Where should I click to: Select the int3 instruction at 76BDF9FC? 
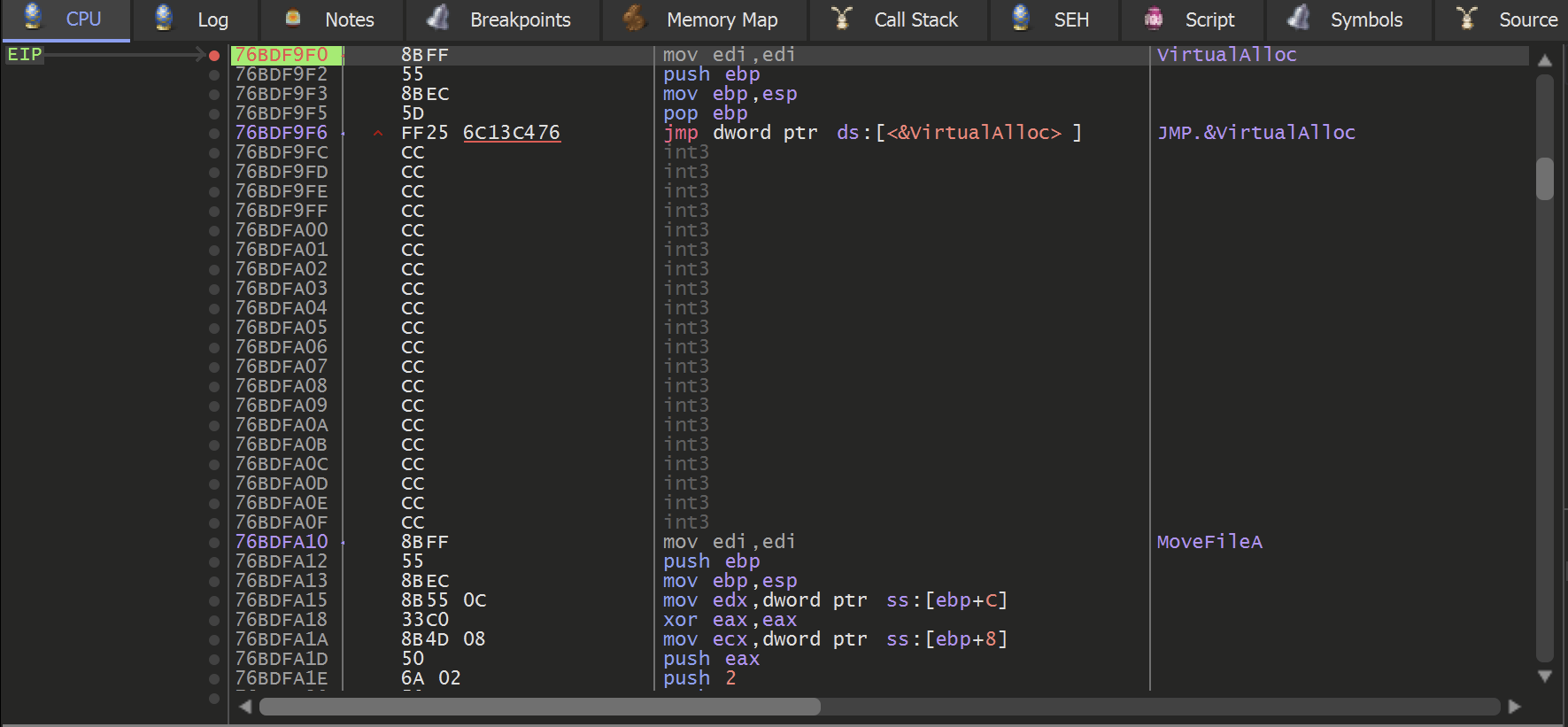[686, 152]
